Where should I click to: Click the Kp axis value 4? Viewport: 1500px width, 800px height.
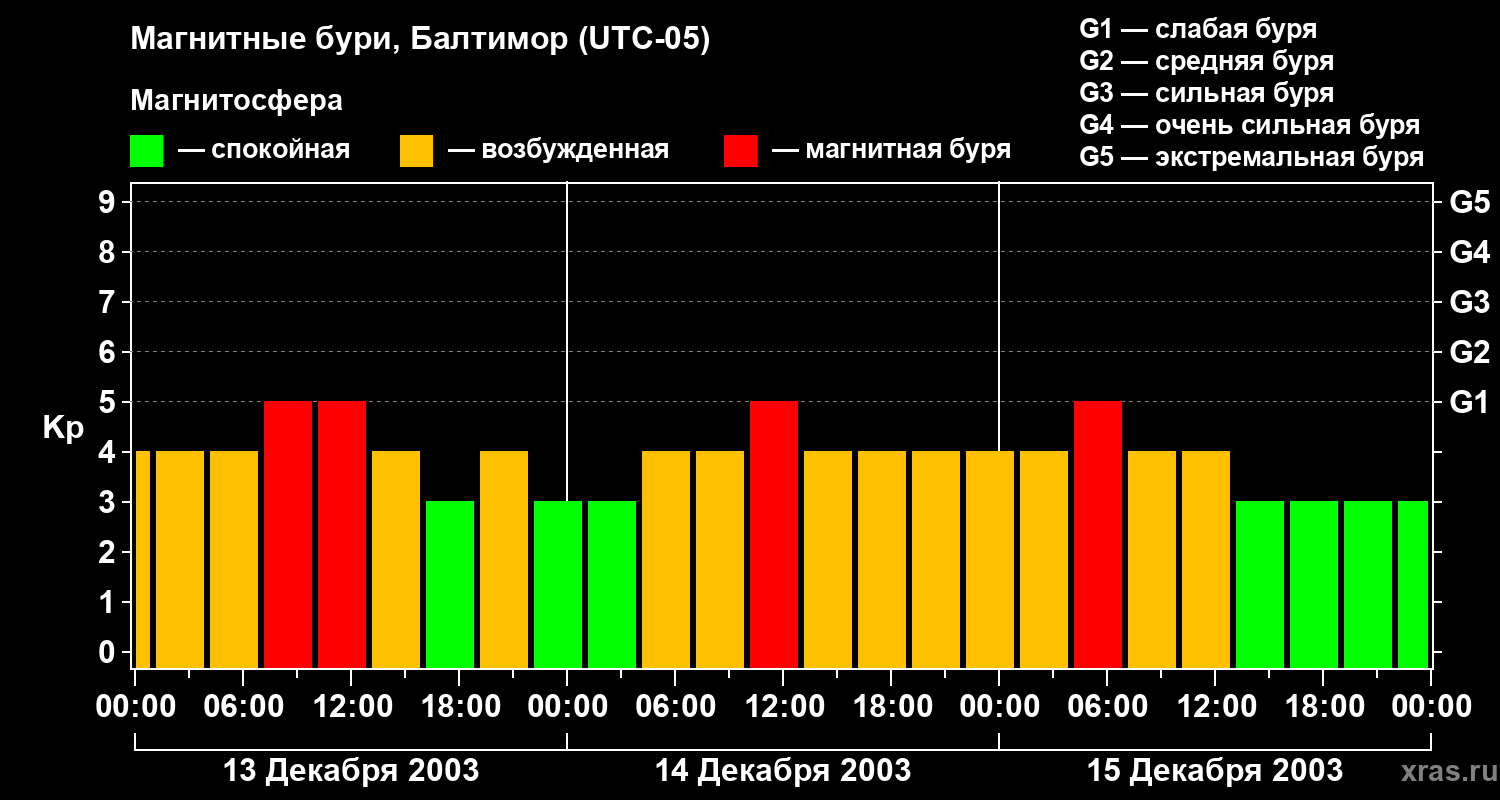pyautogui.click(x=109, y=452)
